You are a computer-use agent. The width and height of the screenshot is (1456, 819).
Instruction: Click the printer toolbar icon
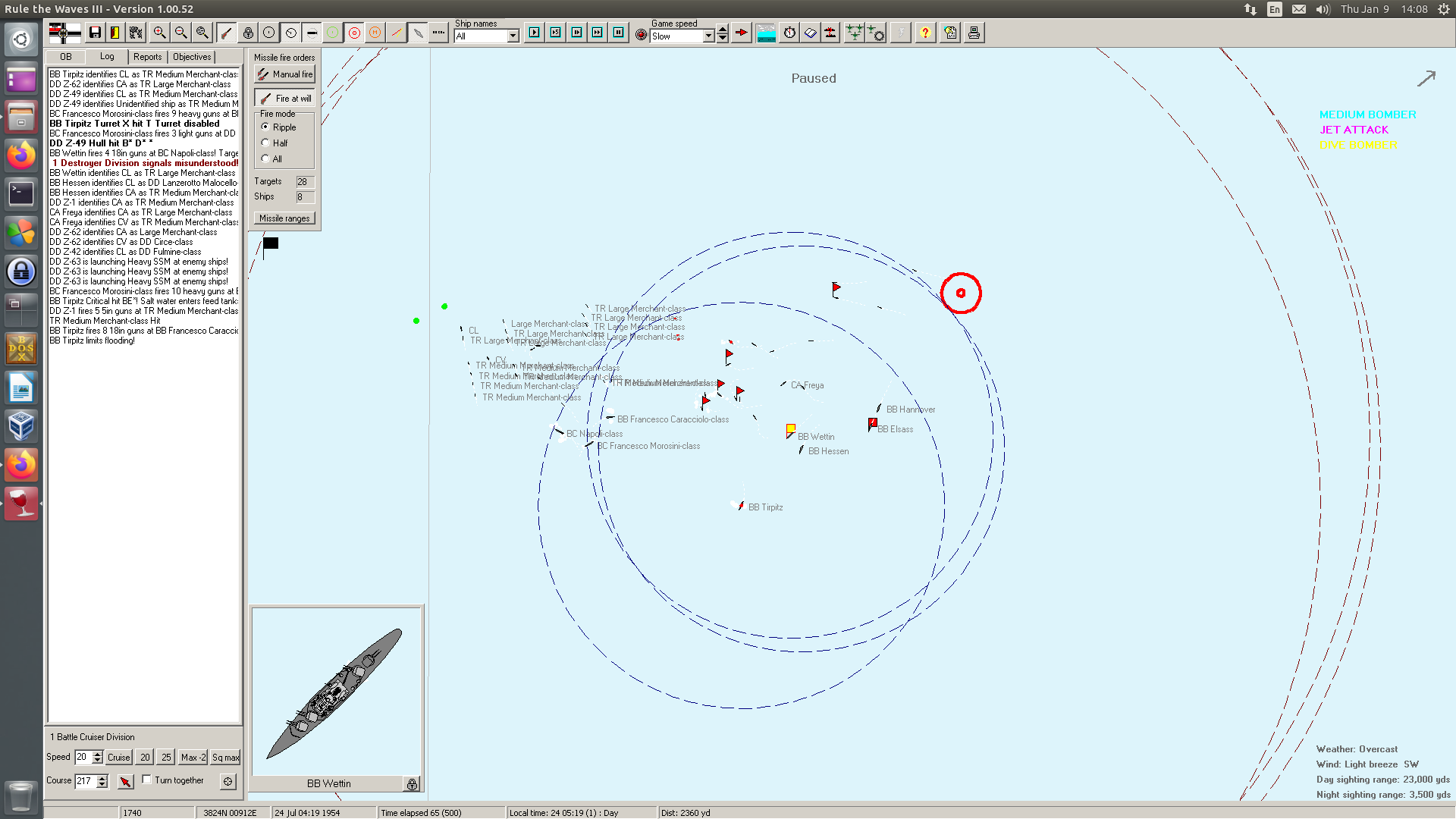pos(974,33)
